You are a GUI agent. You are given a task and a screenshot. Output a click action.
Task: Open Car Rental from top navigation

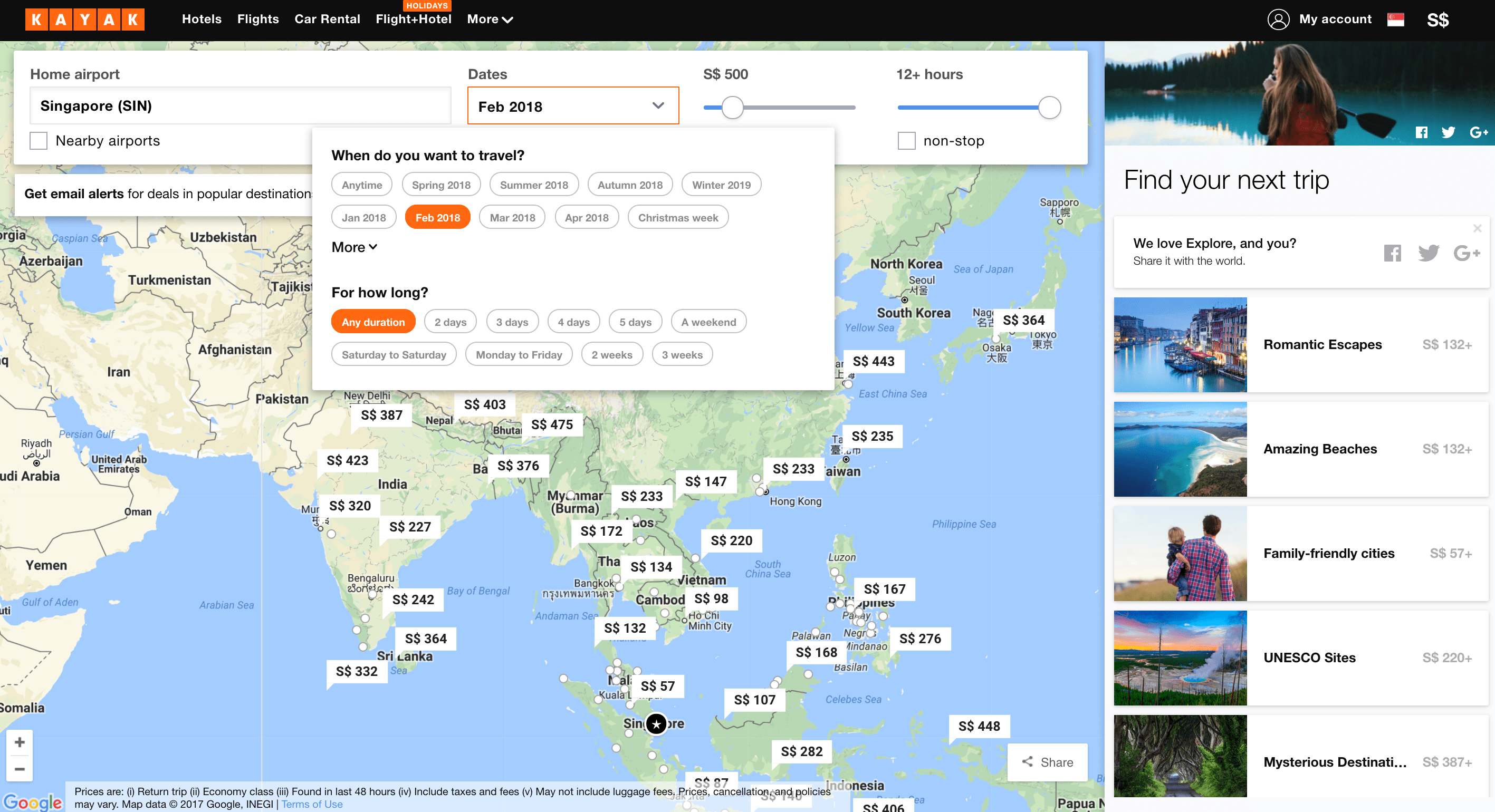point(327,19)
